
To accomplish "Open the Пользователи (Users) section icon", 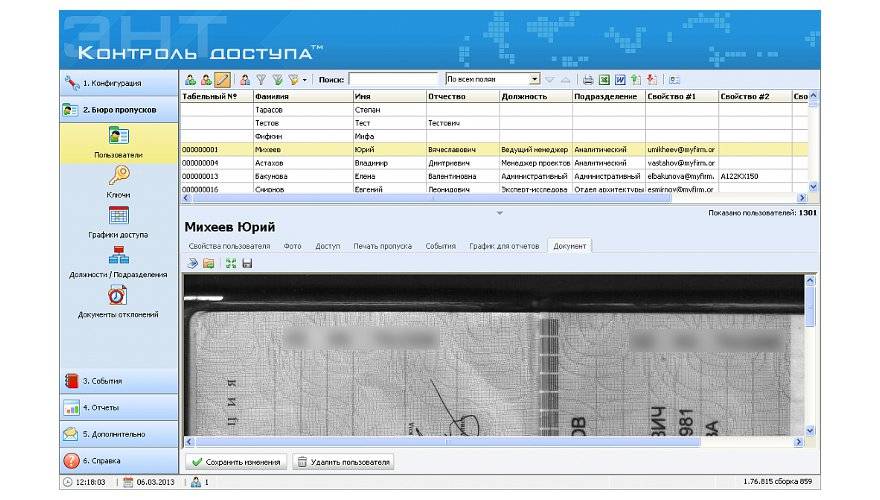I will pyautogui.click(x=118, y=137).
